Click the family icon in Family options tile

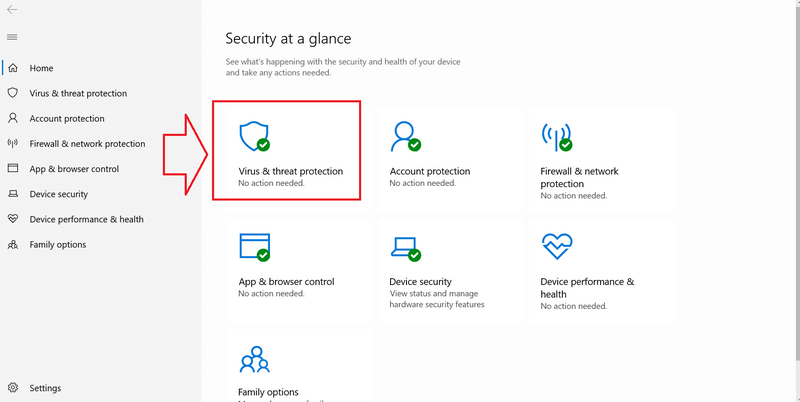pyautogui.click(x=254, y=360)
